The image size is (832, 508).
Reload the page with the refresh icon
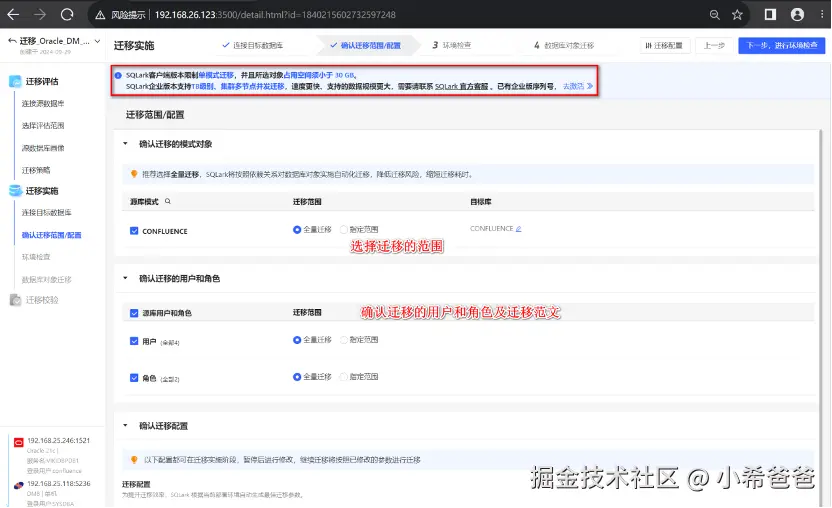coord(67,14)
